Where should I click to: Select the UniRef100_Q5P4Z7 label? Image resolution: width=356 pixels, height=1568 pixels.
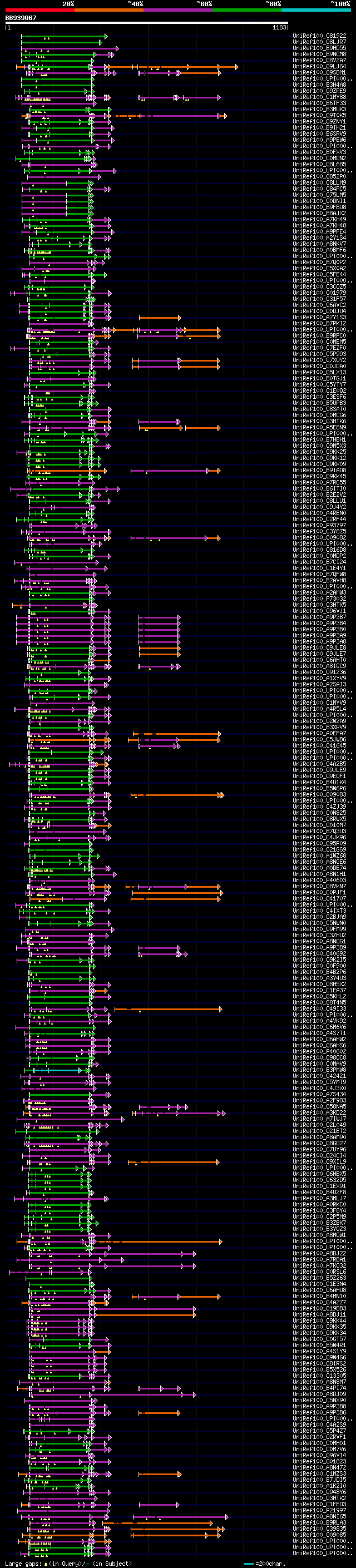point(319,1431)
